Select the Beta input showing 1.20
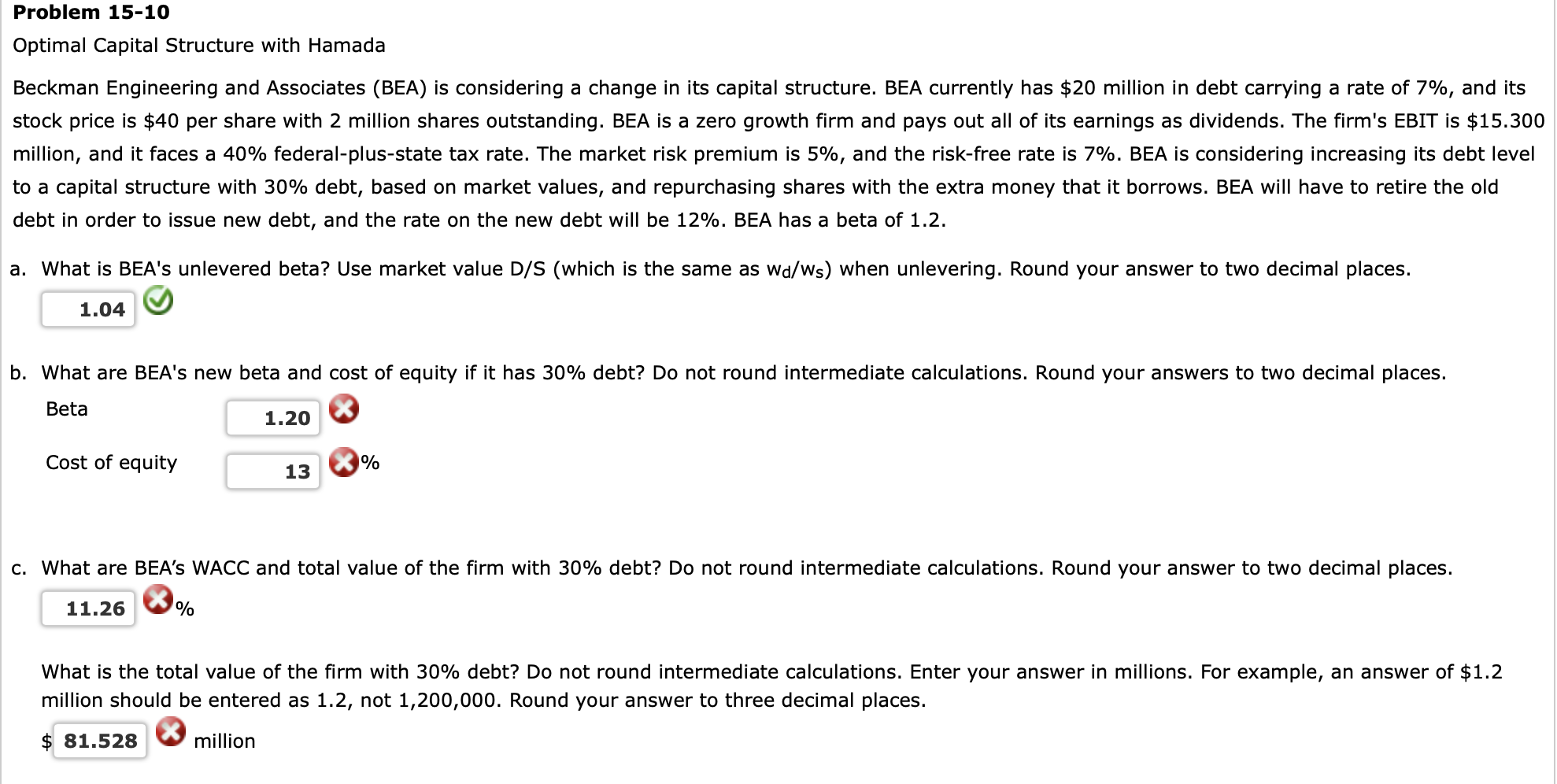 point(273,417)
